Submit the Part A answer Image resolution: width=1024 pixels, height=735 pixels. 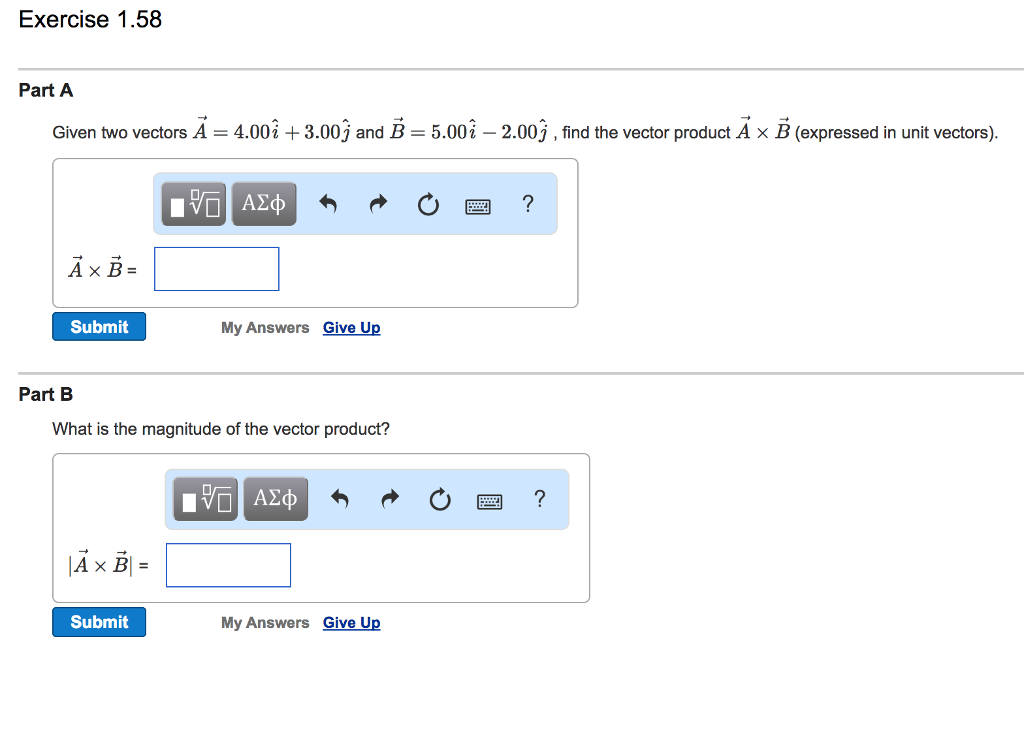click(x=99, y=327)
